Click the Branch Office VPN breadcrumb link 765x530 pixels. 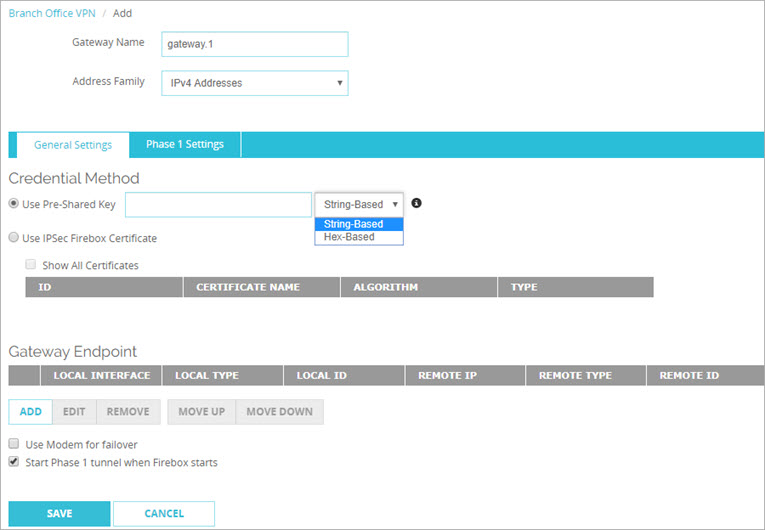click(x=54, y=13)
